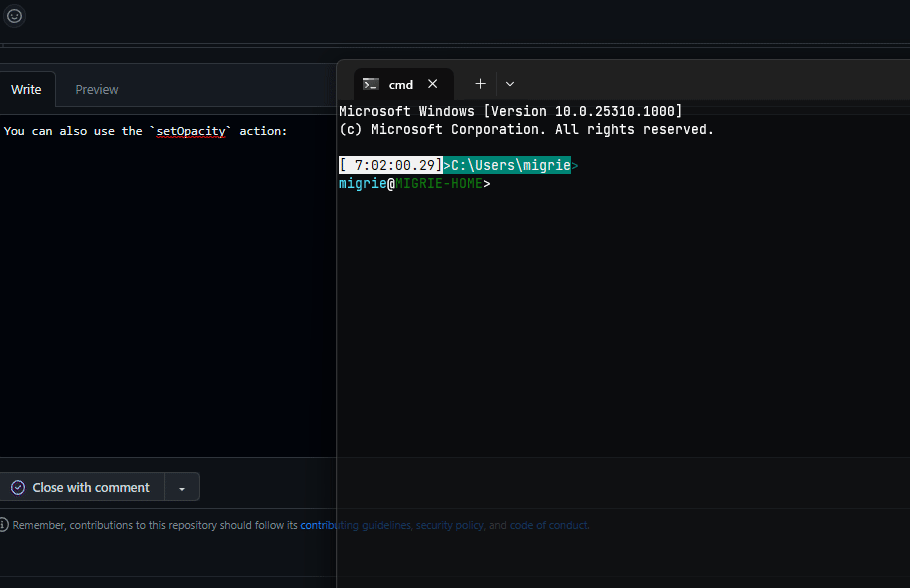
Task: Close the cmd tab with the X
Action: pyautogui.click(x=432, y=84)
